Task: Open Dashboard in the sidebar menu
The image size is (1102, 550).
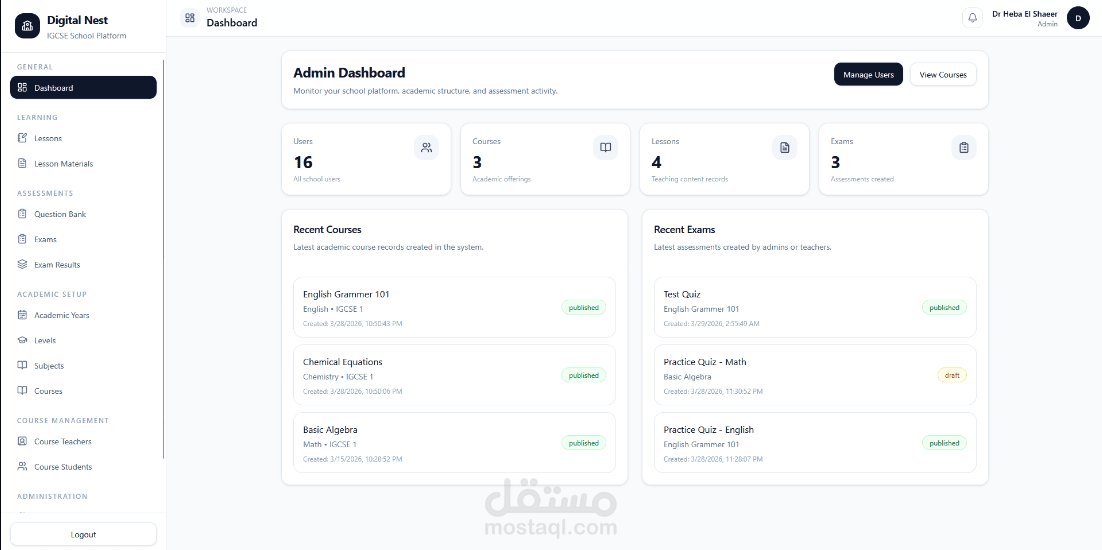Action: pyautogui.click(x=83, y=88)
